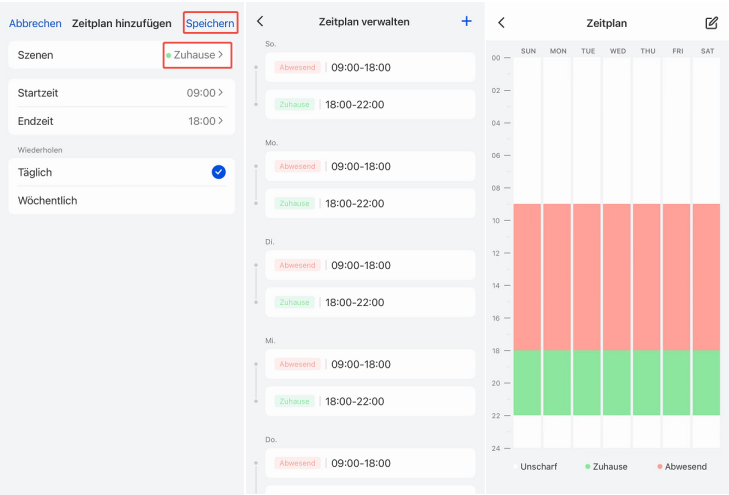Open the Szenen Zuhause selector
This screenshot has width=729, height=495.
197,55
